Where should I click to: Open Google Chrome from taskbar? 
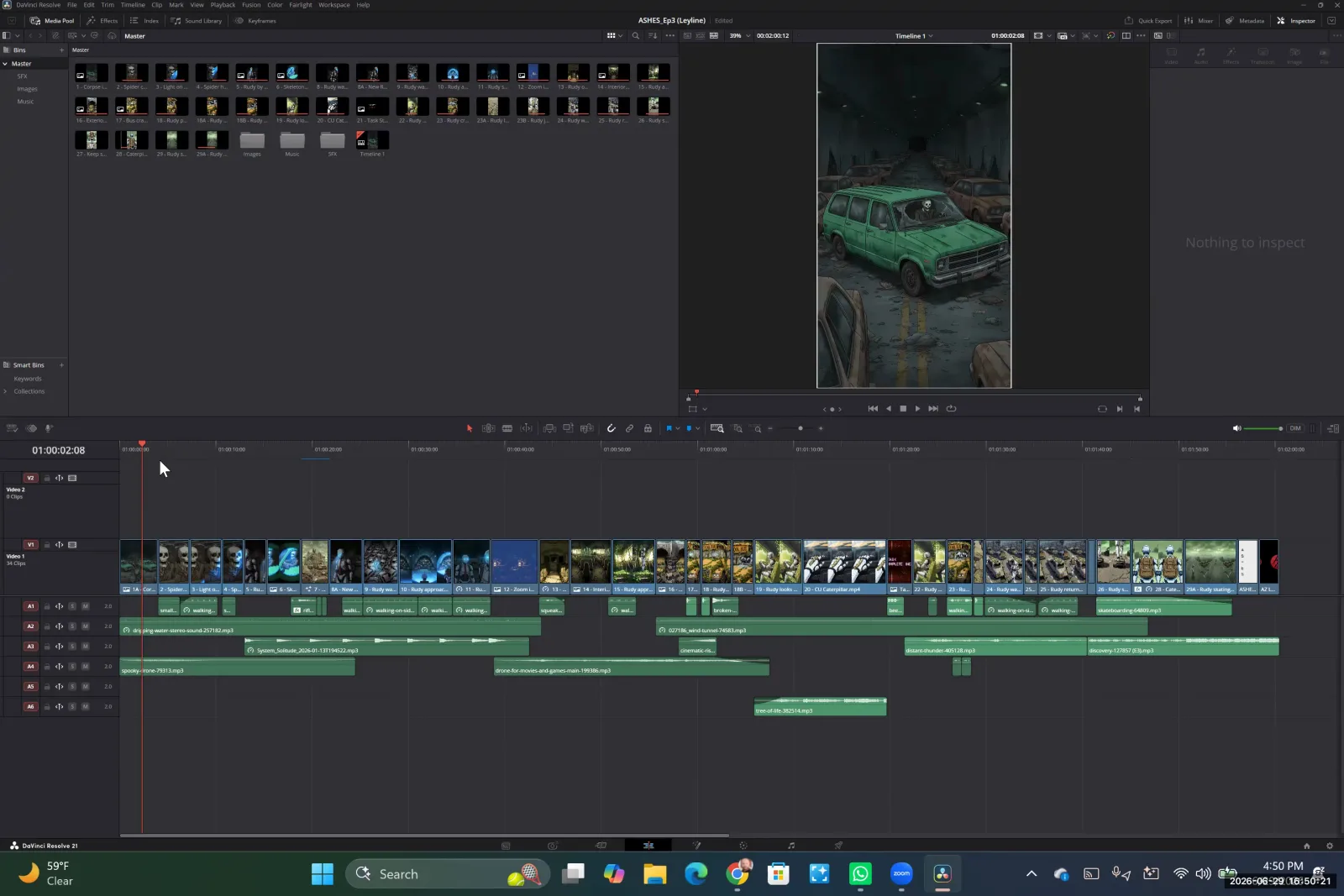[x=738, y=874]
